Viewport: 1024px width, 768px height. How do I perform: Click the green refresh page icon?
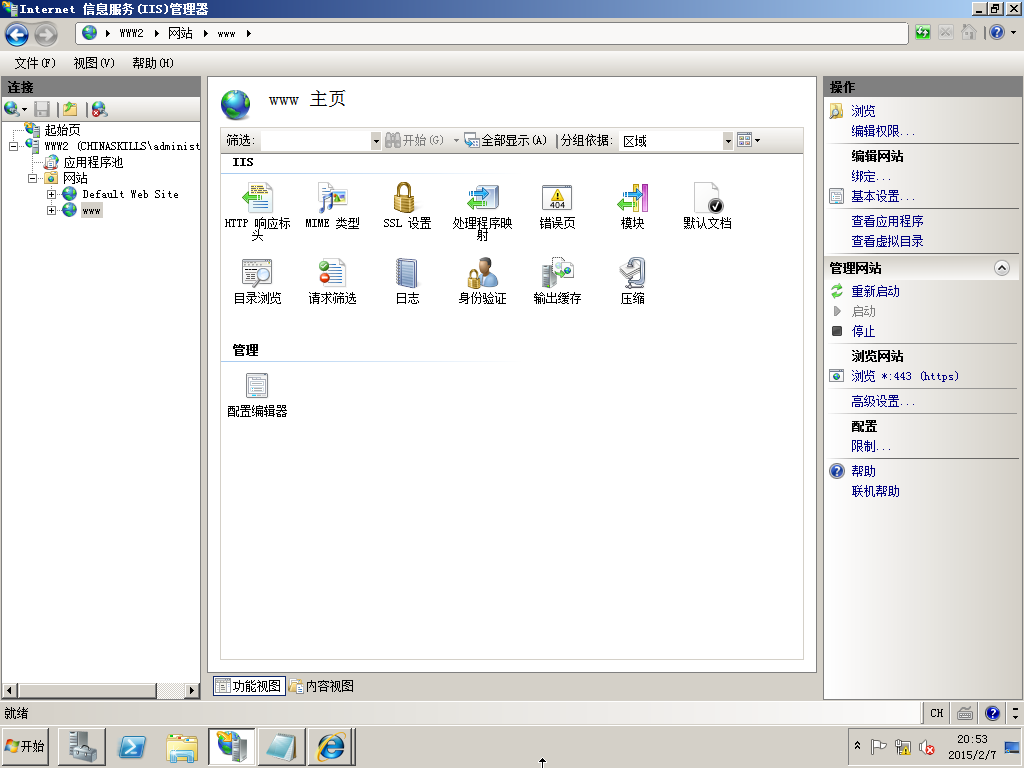point(923,32)
